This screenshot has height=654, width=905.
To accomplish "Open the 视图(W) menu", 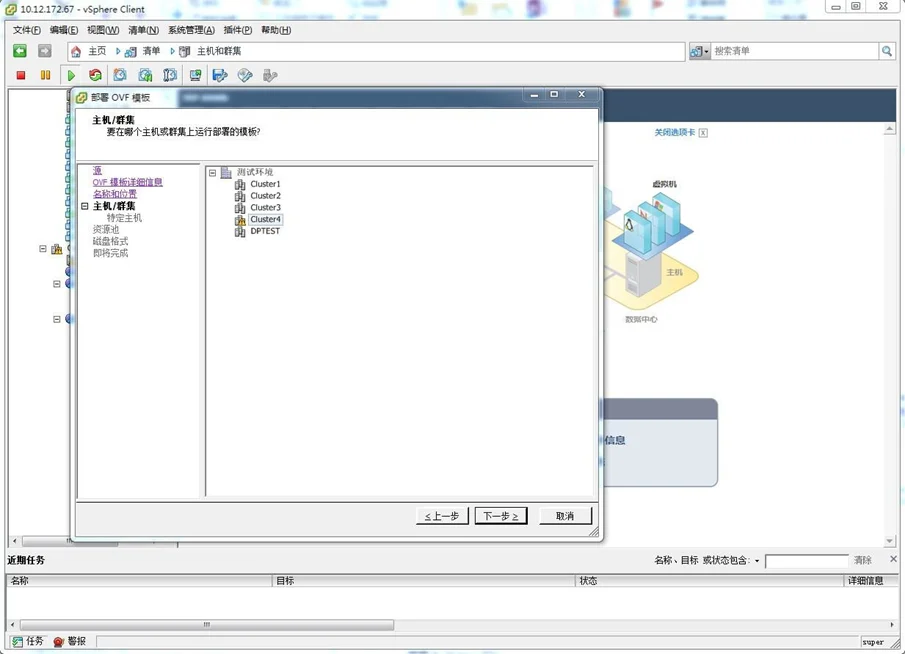I will coord(103,30).
